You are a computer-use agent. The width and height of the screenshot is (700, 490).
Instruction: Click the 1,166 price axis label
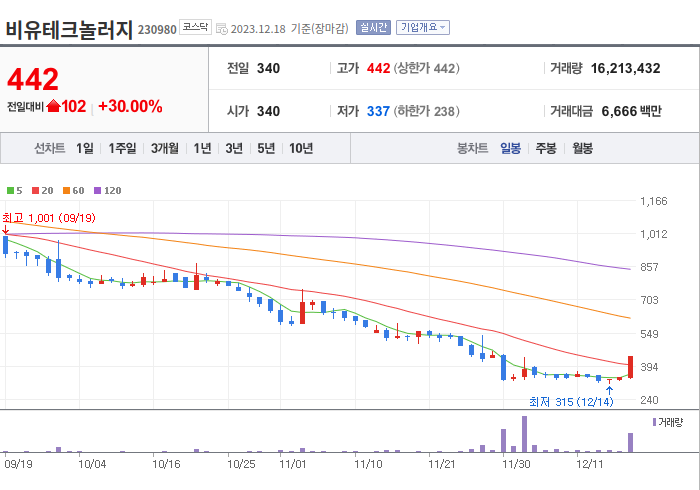654,201
